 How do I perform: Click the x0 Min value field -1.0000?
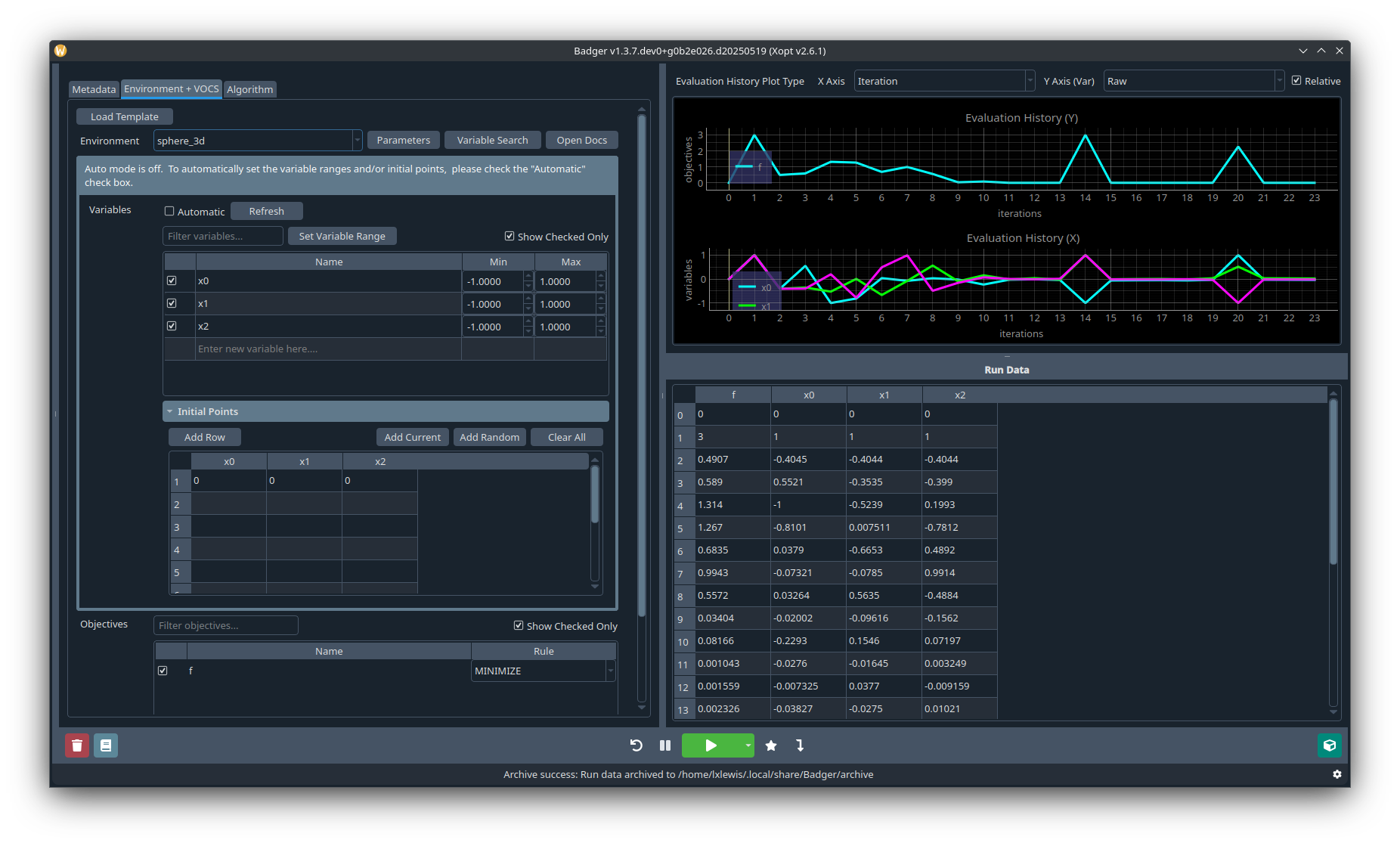point(493,281)
